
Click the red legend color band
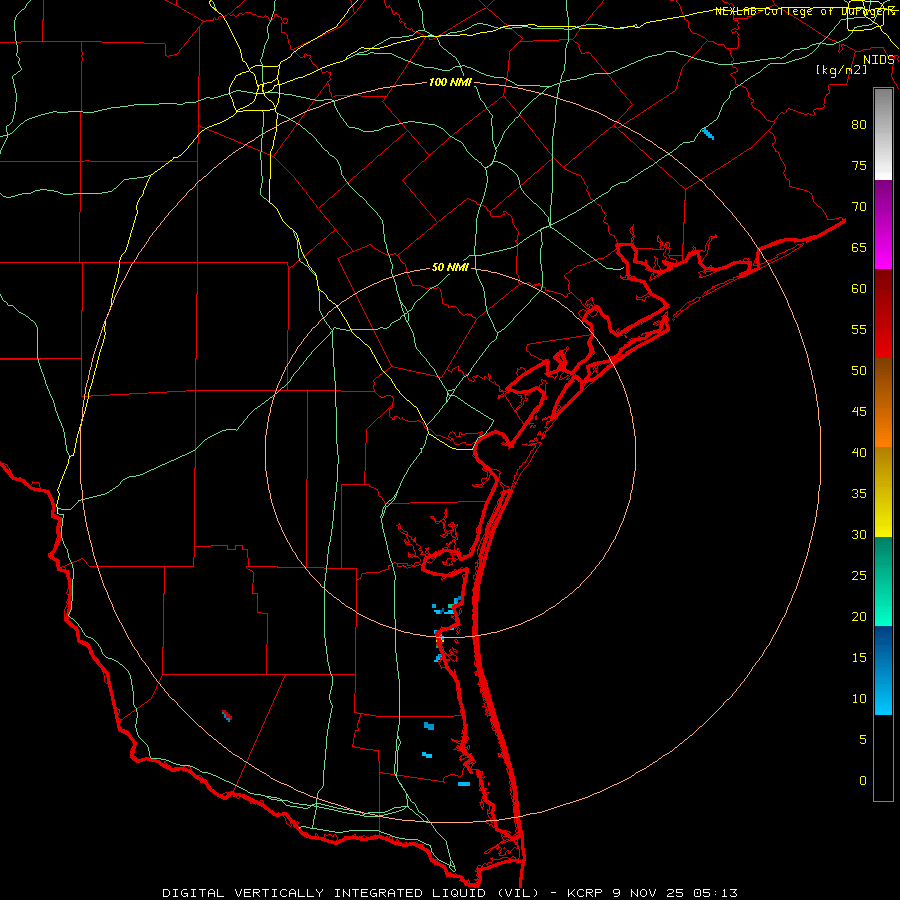[883, 313]
